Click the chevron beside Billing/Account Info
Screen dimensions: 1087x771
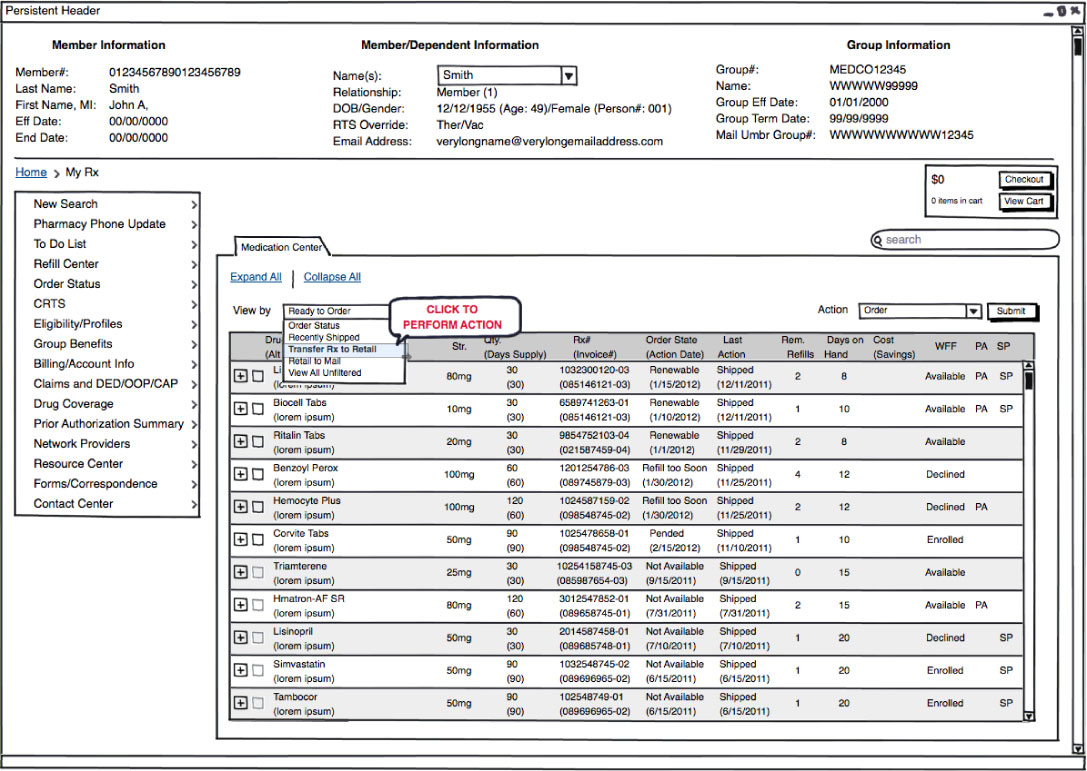coord(193,365)
